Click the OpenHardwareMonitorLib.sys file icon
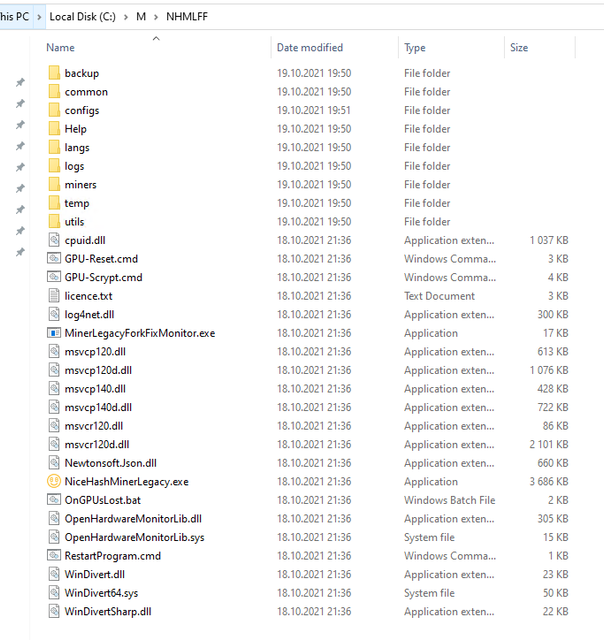604x640 pixels. (54, 537)
